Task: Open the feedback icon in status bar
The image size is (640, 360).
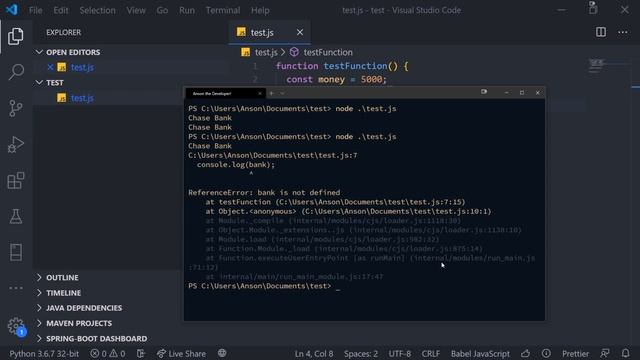Action: coord(605,353)
